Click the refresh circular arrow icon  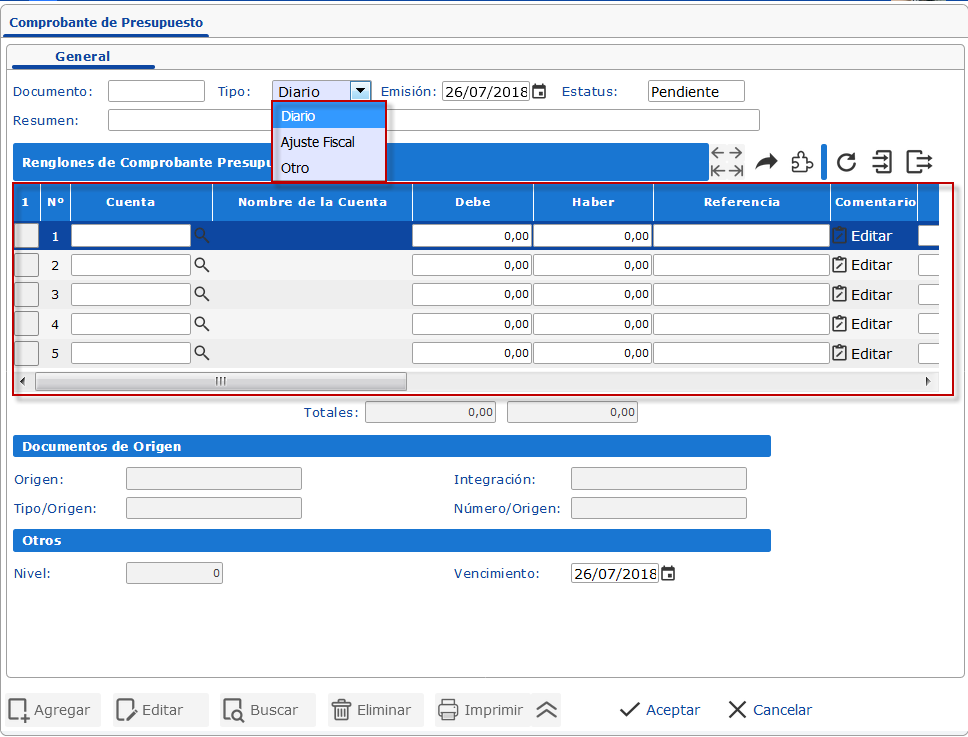point(846,162)
